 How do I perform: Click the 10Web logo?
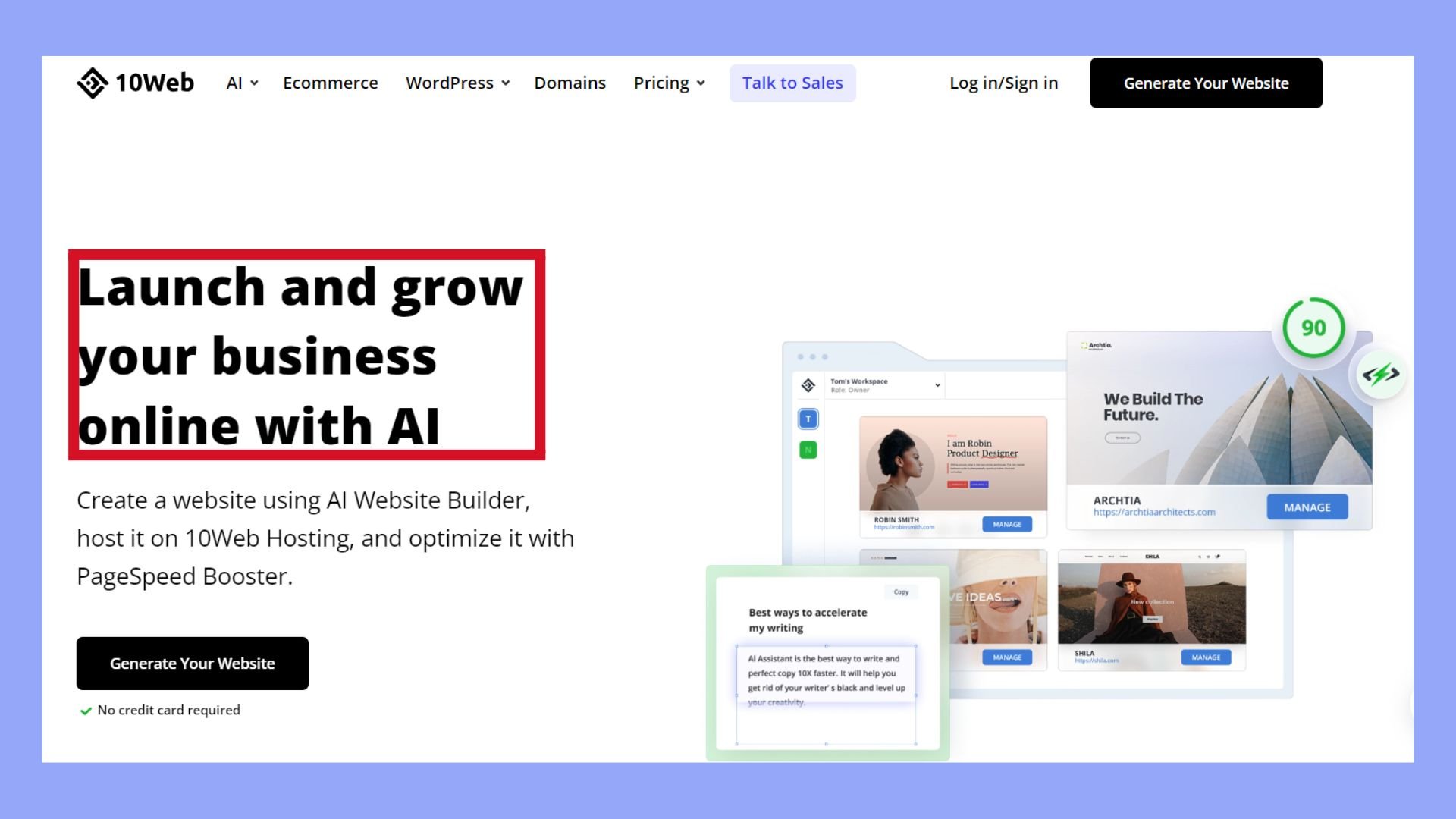click(136, 83)
